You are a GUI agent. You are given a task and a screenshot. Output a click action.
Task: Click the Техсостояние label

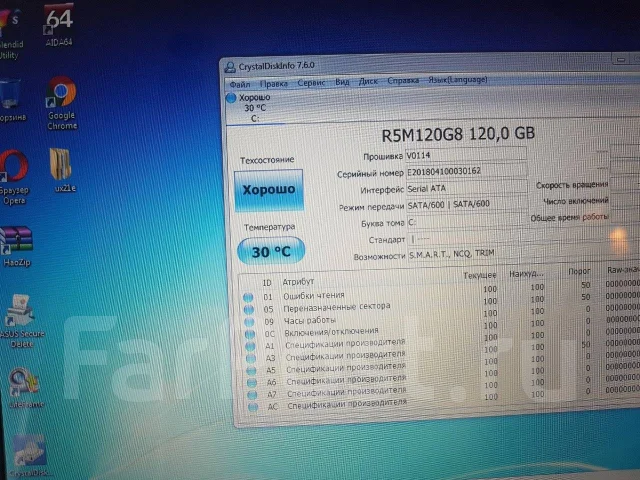(267, 160)
